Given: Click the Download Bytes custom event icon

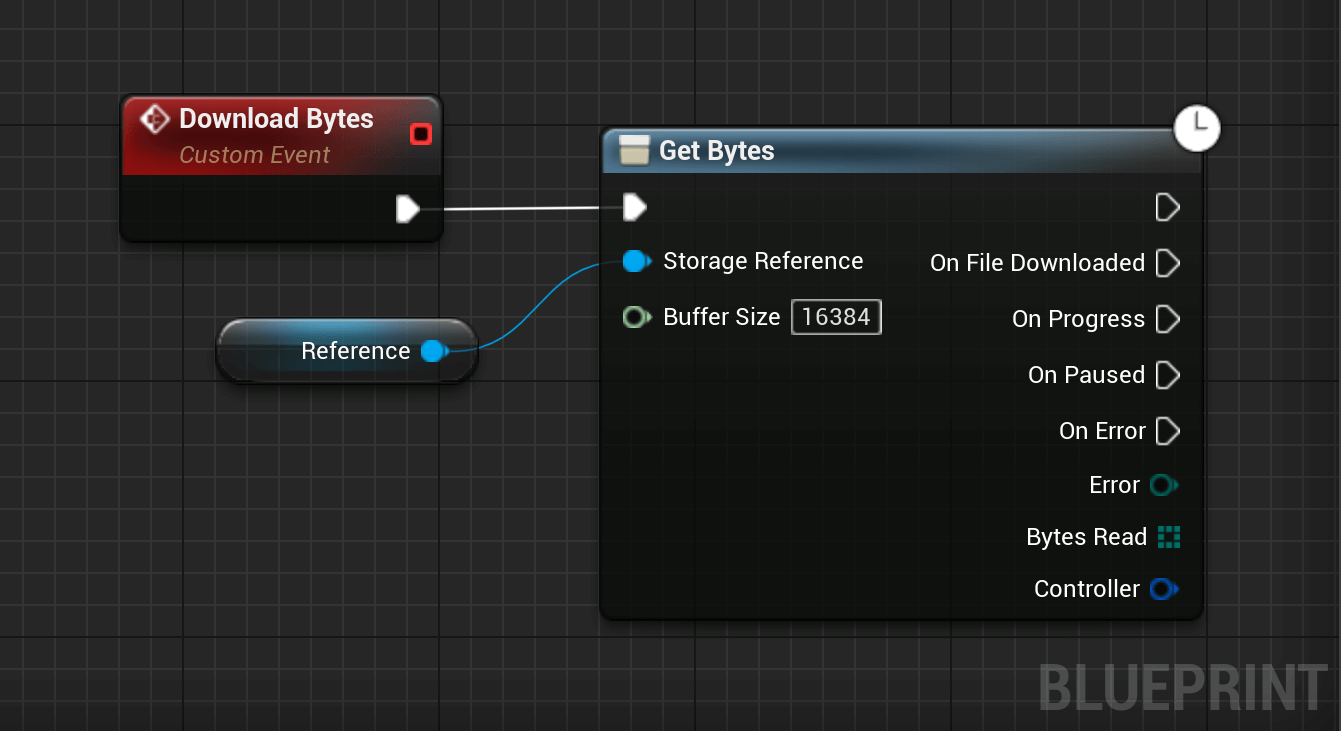Looking at the screenshot, I should pos(155,119).
